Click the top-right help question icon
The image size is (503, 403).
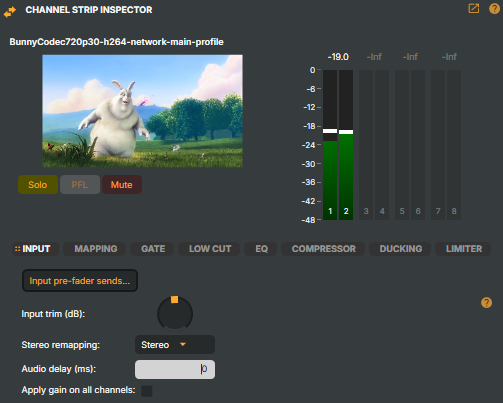coord(494,9)
